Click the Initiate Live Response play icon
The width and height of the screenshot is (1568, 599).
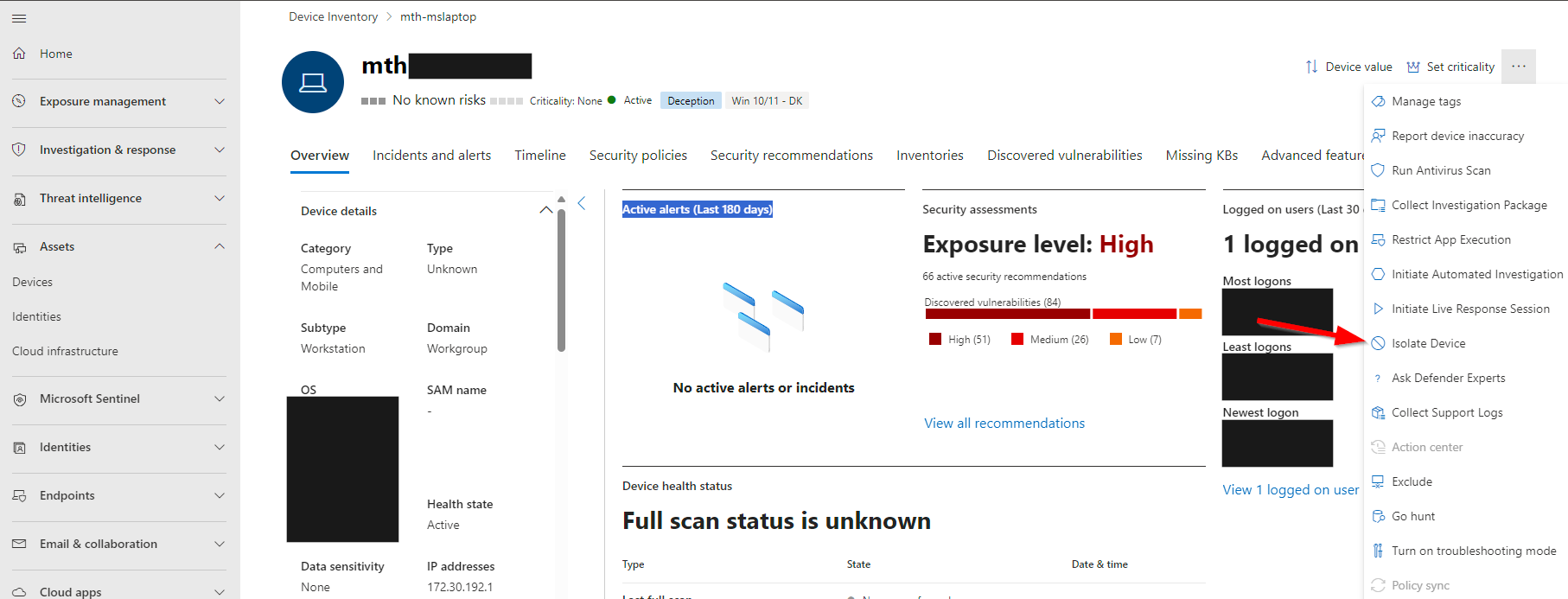(1379, 309)
